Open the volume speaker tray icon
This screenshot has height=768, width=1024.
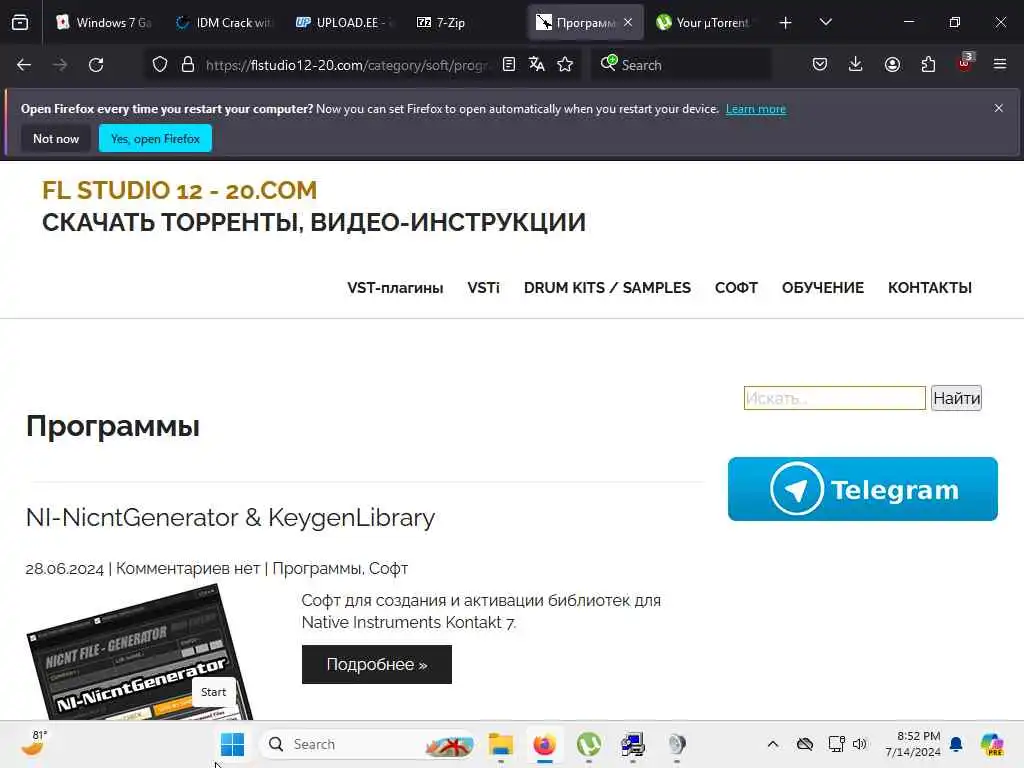tap(860, 744)
